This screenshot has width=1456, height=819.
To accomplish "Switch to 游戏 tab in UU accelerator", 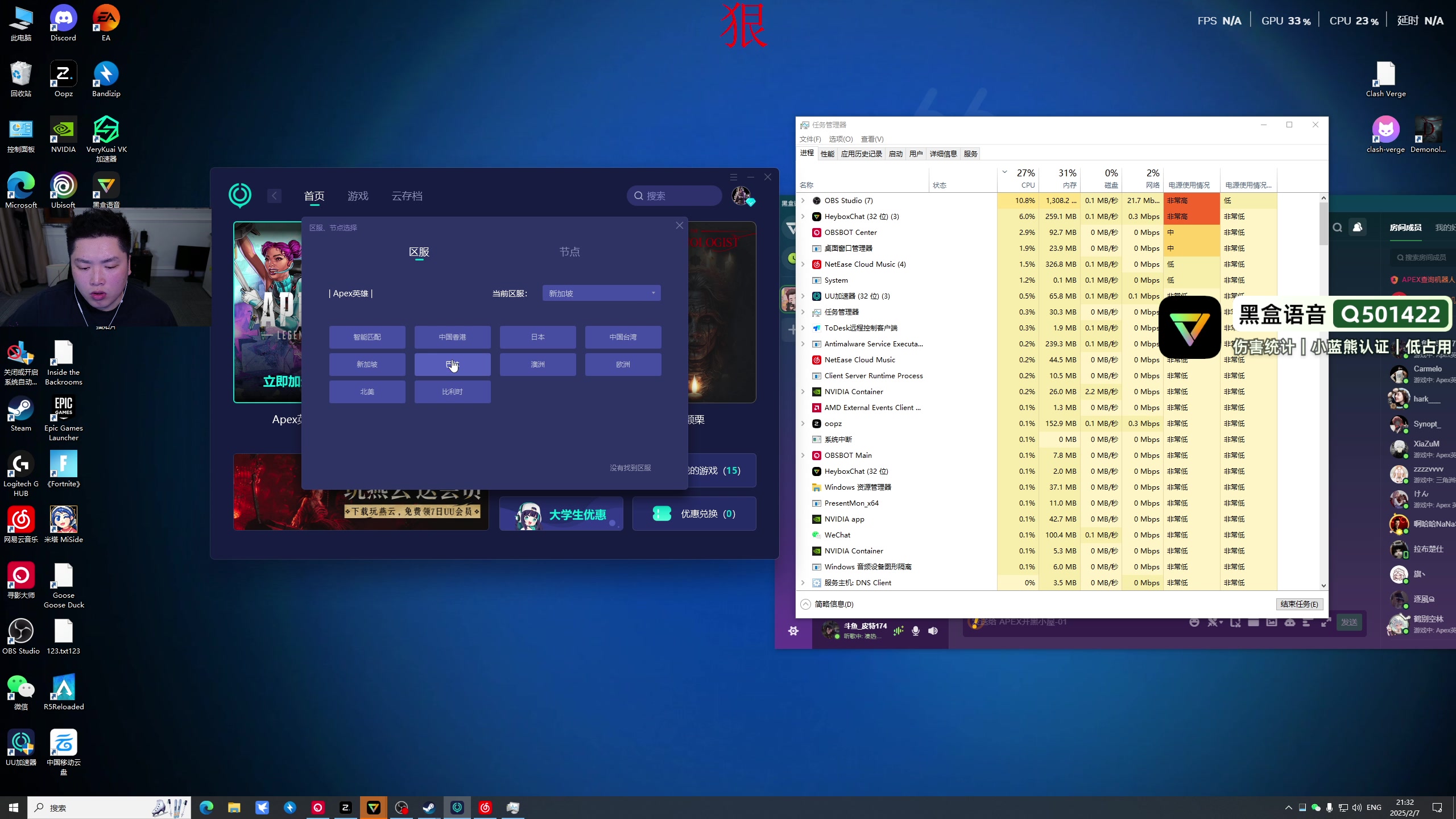I will coord(358,196).
